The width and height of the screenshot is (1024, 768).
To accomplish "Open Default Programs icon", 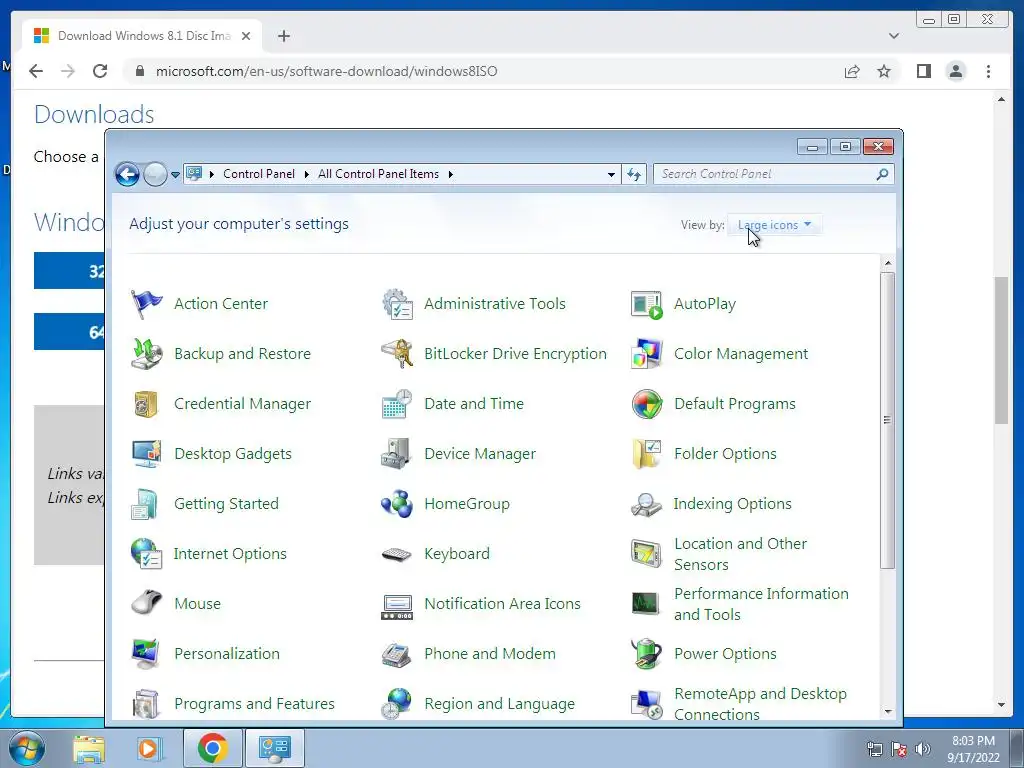I will pyautogui.click(x=647, y=404).
